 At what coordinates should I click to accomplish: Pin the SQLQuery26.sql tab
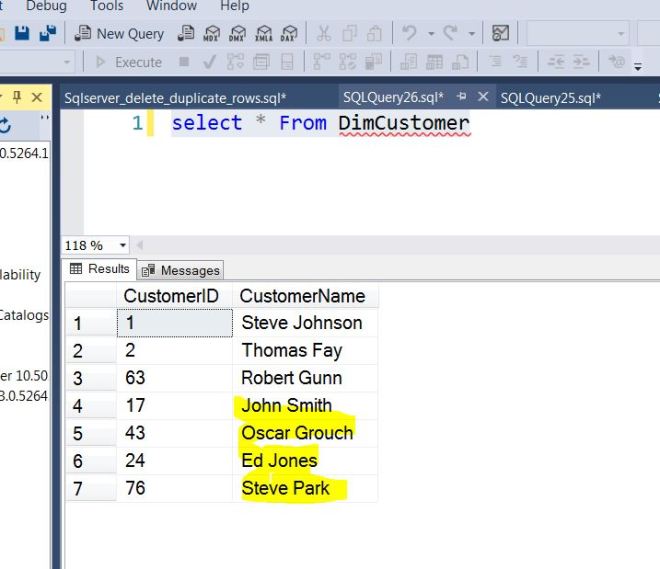(x=462, y=97)
